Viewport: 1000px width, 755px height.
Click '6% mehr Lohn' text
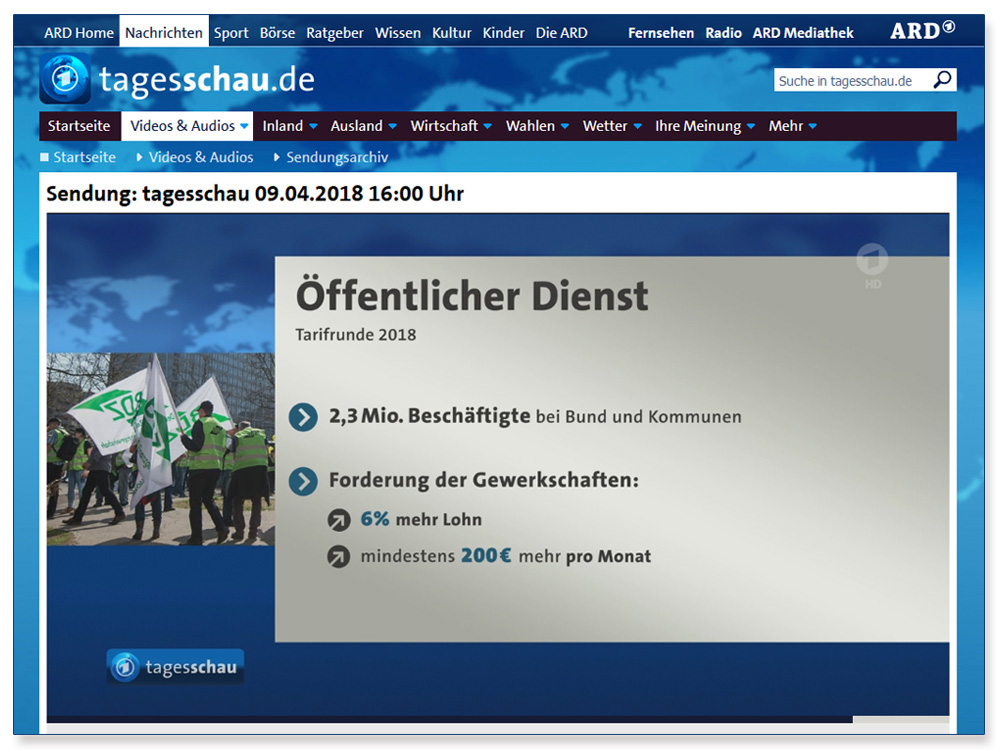(x=421, y=519)
